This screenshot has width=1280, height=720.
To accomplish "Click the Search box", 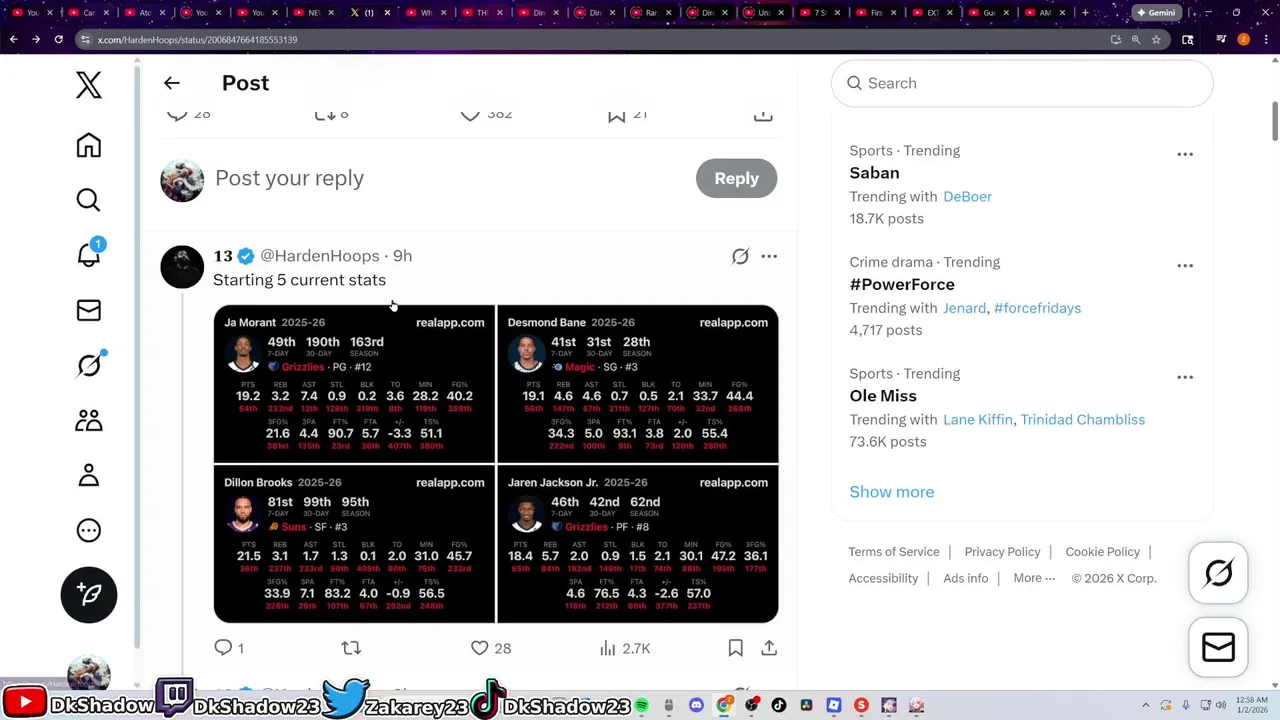I will click(1022, 83).
